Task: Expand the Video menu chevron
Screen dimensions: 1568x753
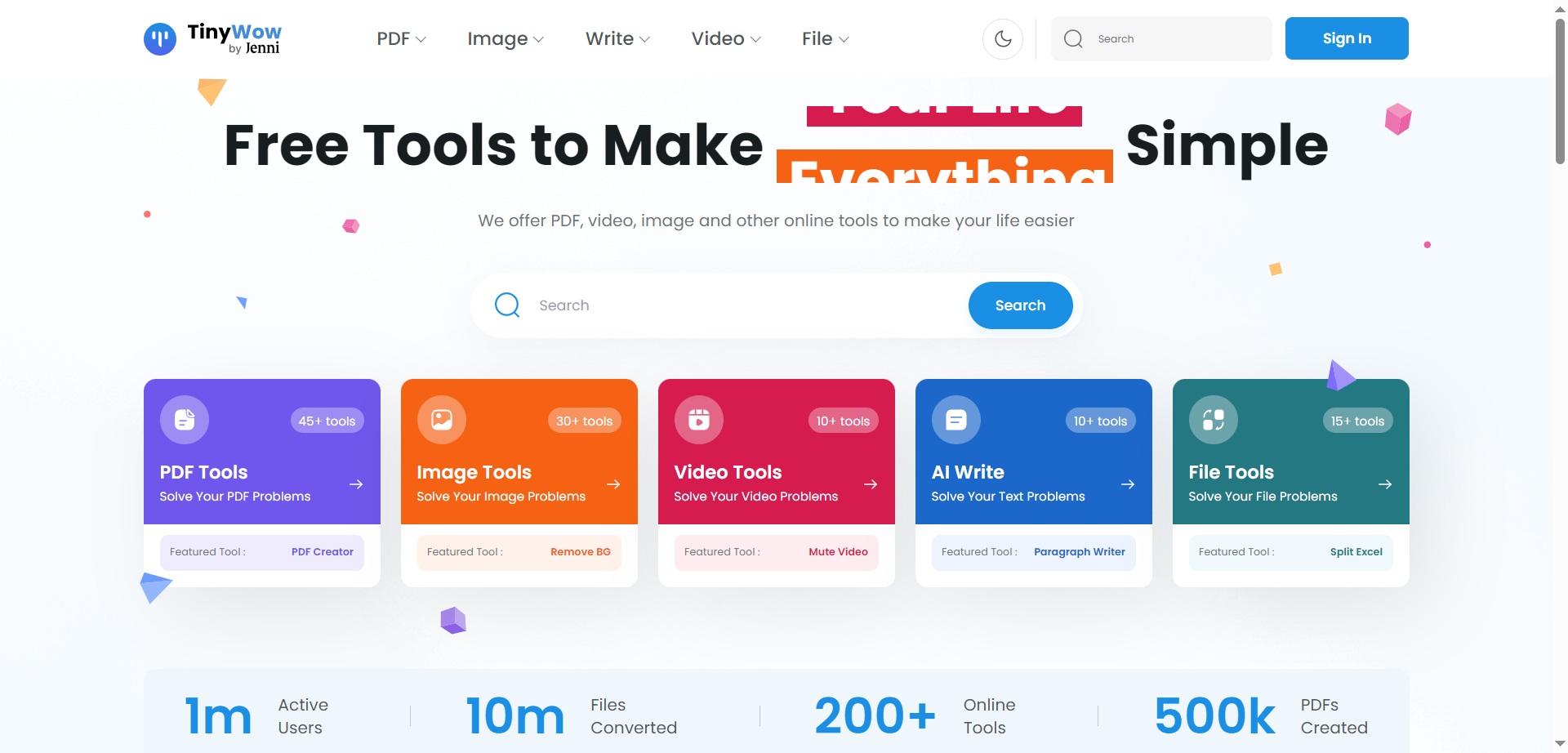Action: 755,39
